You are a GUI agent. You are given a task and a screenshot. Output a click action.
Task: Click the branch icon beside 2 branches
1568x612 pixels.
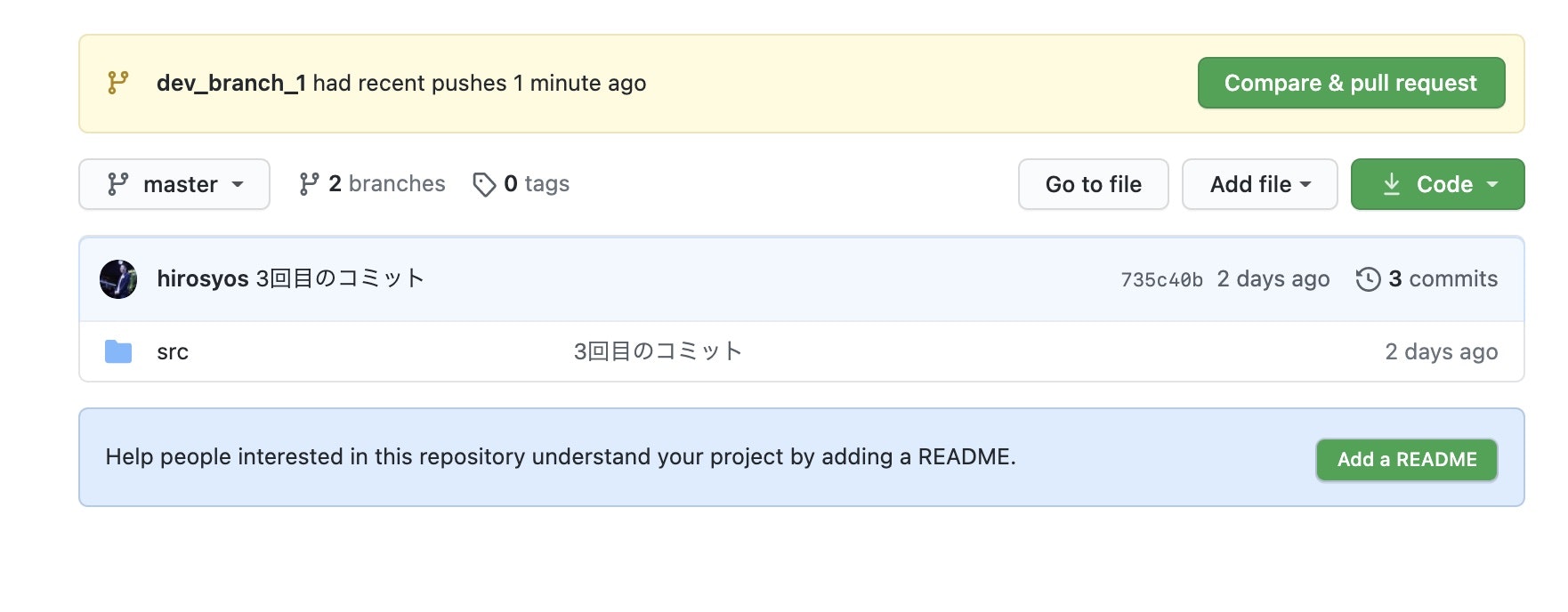pos(309,184)
